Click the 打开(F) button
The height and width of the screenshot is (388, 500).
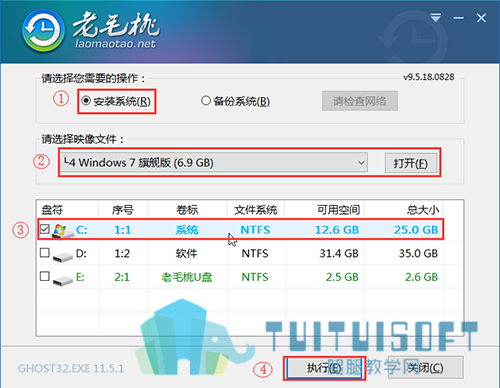[x=411, y=163]
